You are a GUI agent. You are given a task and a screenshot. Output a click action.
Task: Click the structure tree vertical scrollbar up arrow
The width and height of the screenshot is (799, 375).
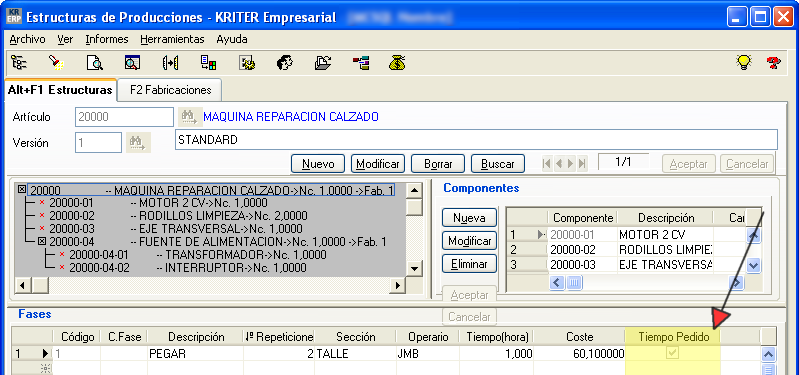[415, 192]
